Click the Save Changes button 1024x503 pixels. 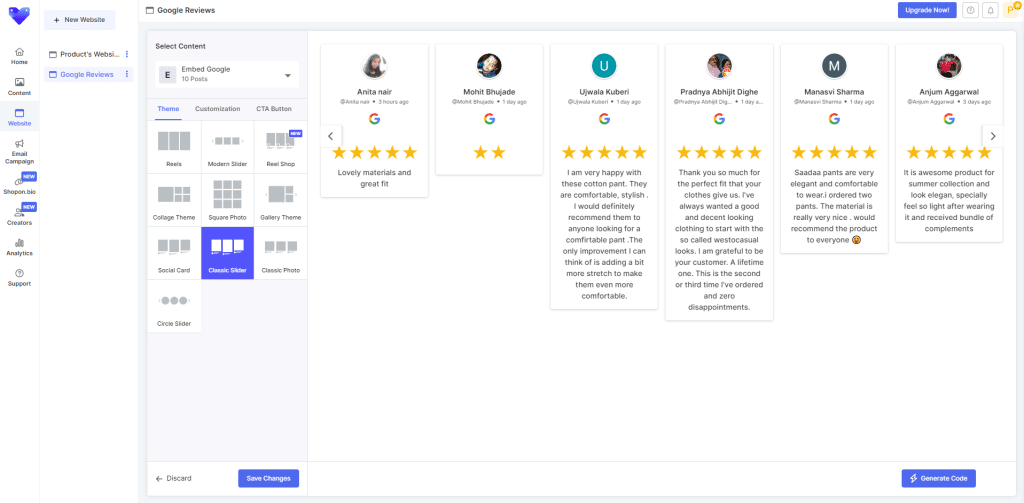point(268,478)
